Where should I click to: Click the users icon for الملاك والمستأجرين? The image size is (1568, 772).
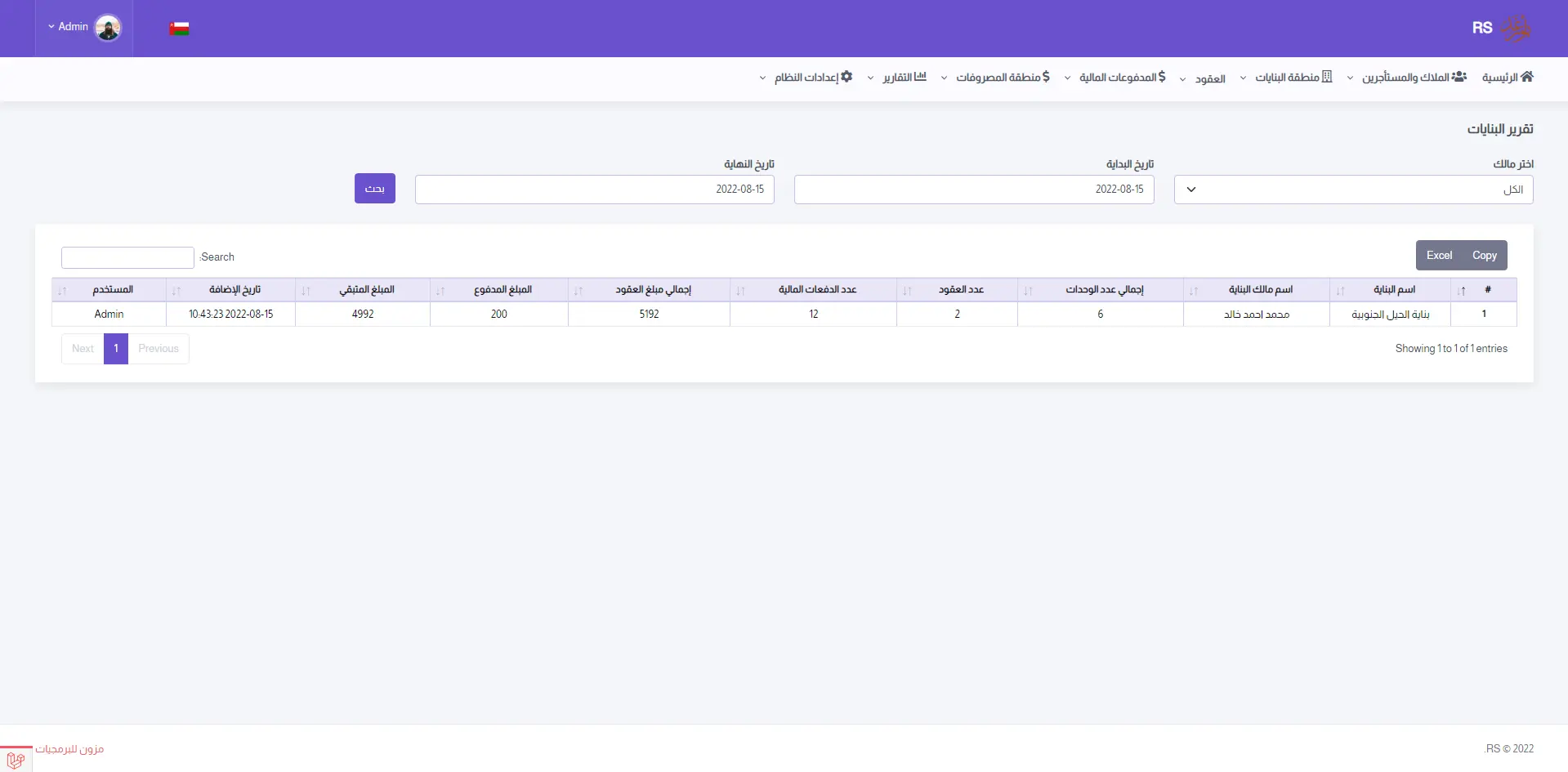click(1459, 77)
